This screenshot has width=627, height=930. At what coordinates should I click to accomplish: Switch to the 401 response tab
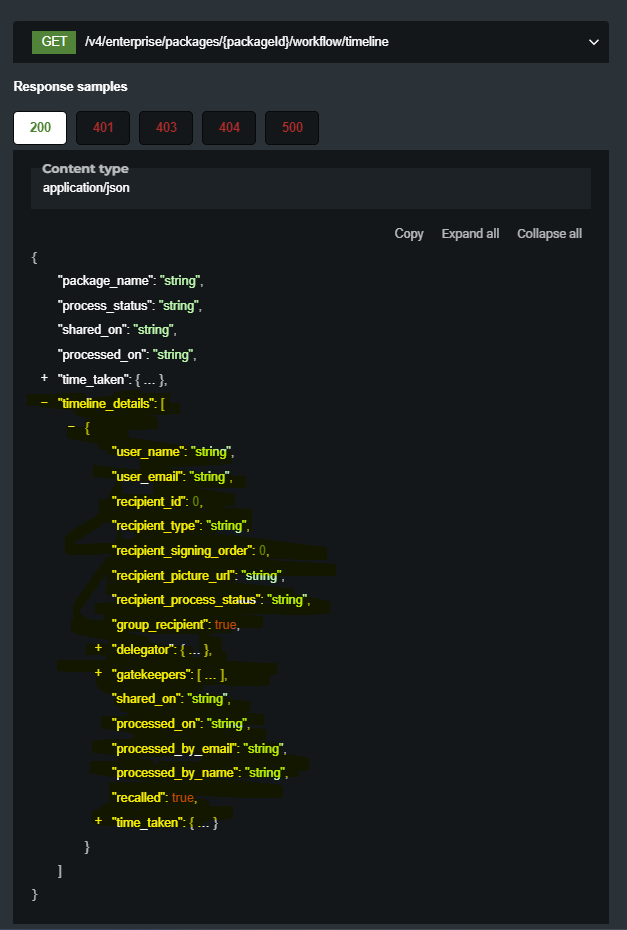[103, 128]
